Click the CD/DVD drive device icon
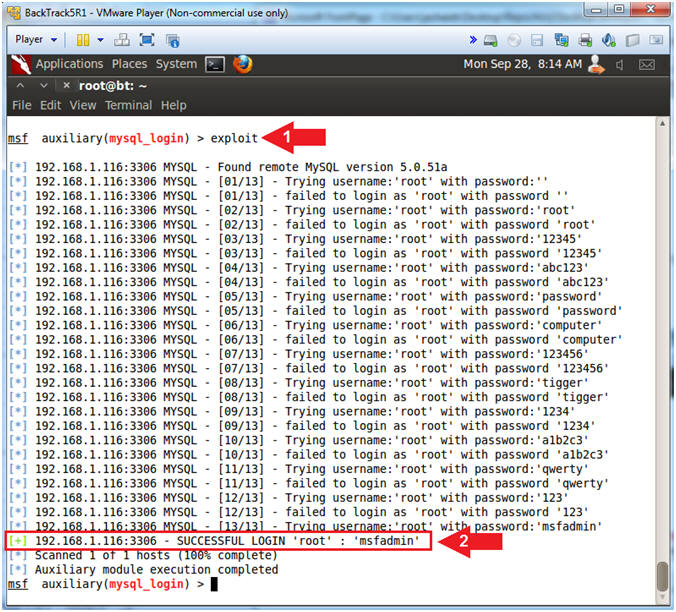The width and height of the screenshot is (676, 612). click(514, 41)
